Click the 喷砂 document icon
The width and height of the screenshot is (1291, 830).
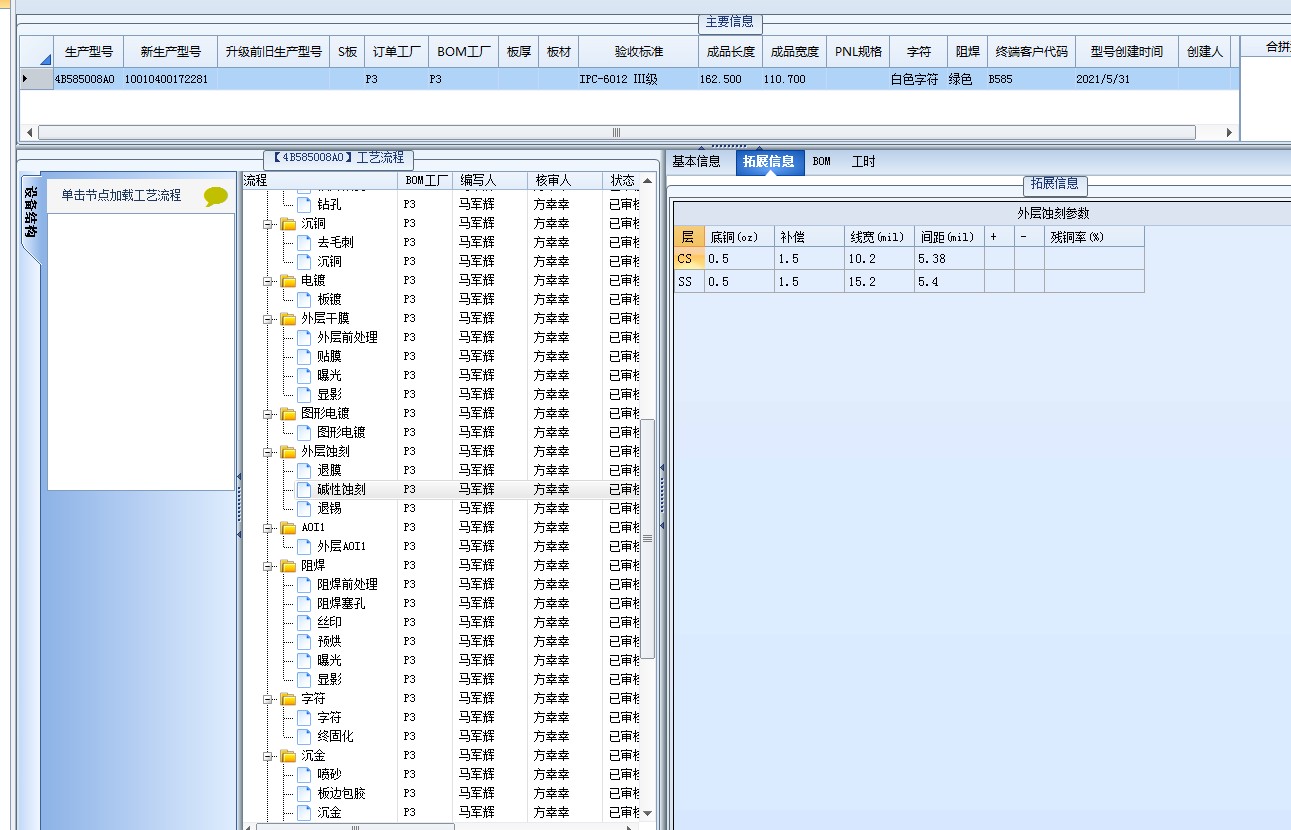coord(304,774)
